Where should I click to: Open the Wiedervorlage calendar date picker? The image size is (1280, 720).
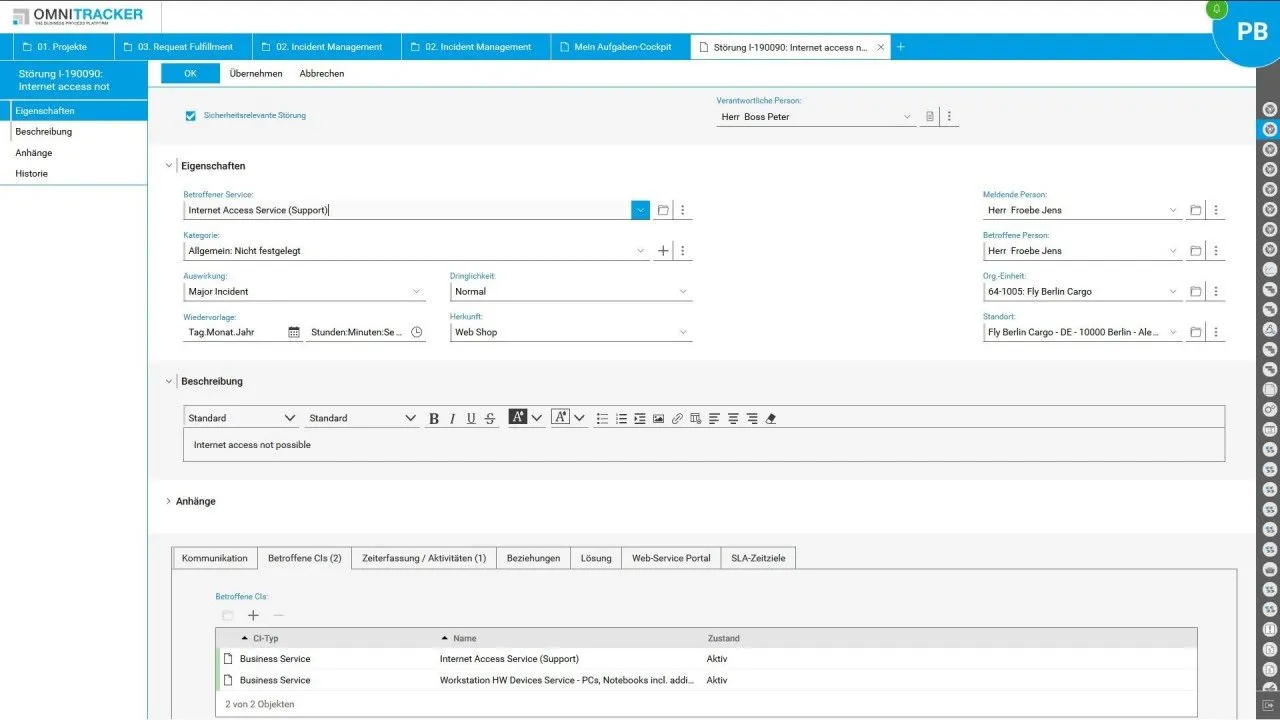coord(294,332)
